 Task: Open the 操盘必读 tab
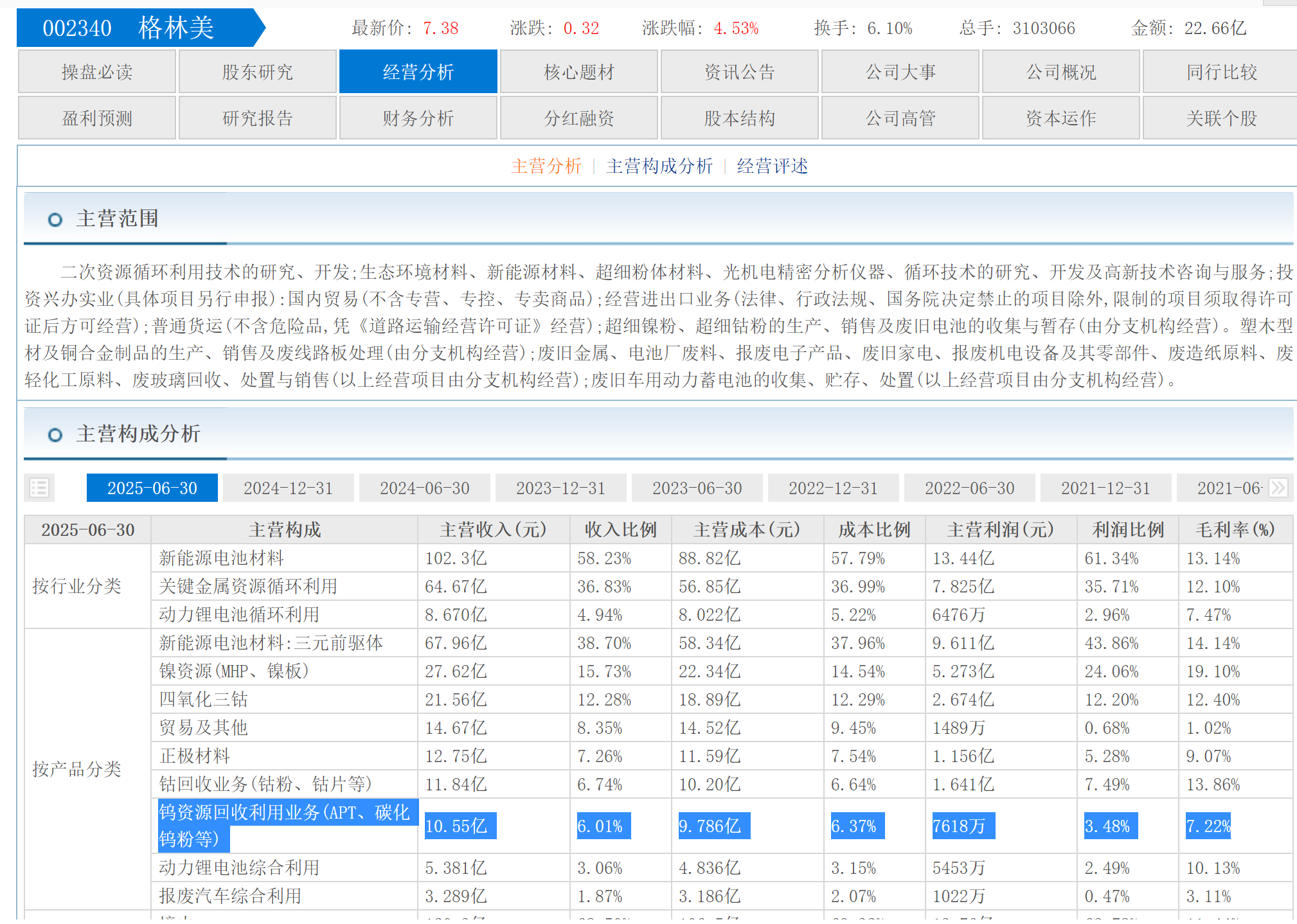pos(97,72)
